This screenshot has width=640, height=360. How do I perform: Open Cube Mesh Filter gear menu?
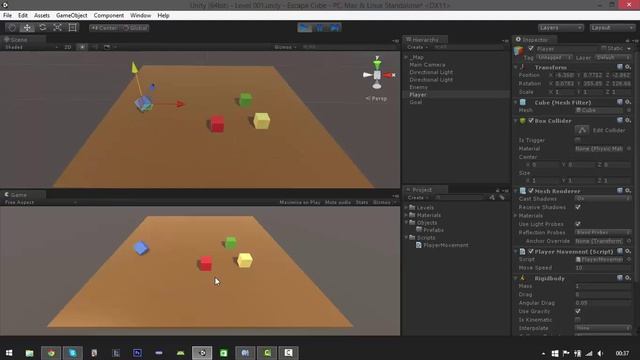(628, 102)
